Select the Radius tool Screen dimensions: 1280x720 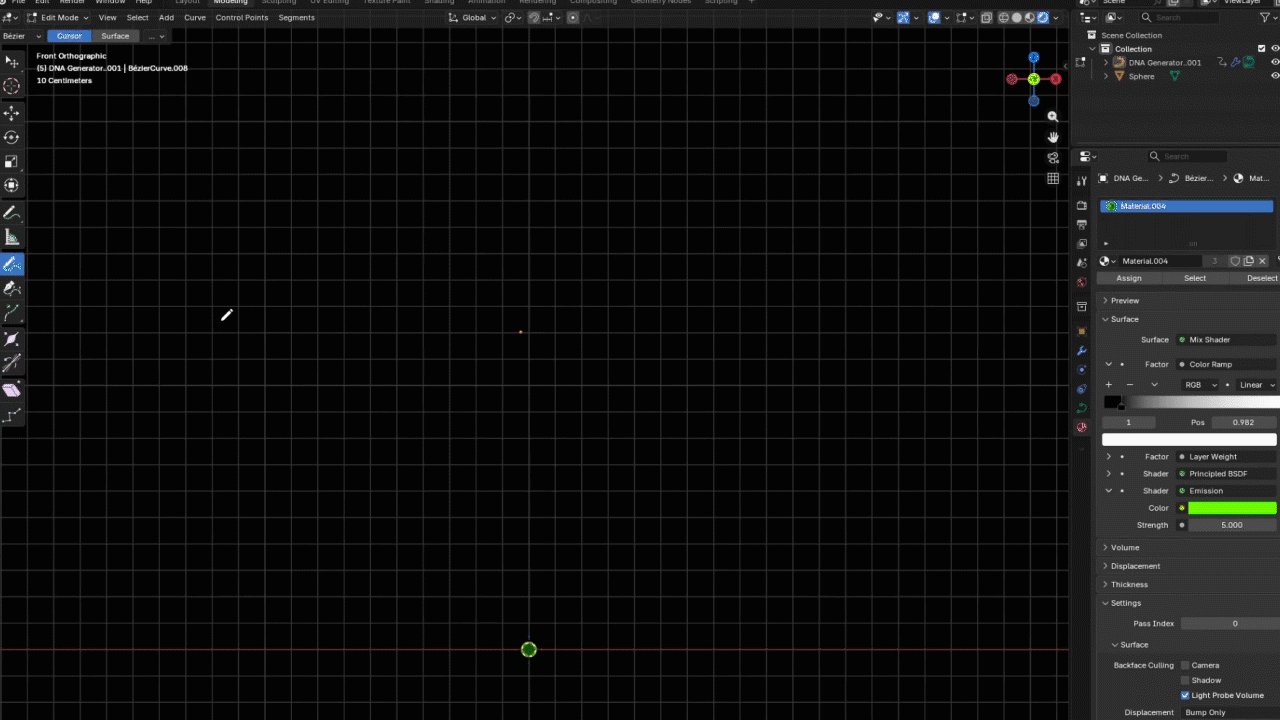coord(12,339)
